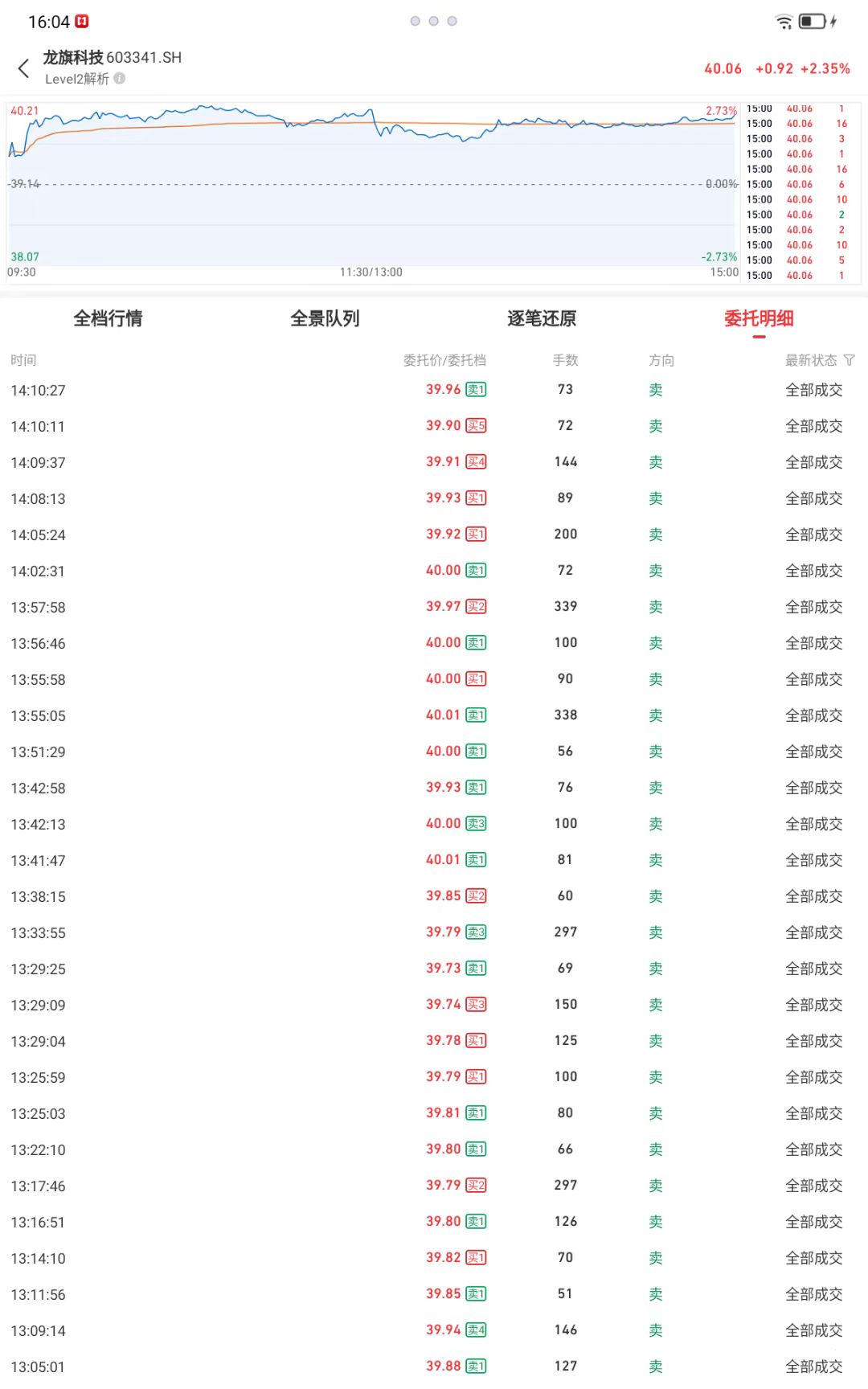Switch to the 逐笔还原 tab
The width and height of the screenshot is (868, 1389).
(542, 318)
